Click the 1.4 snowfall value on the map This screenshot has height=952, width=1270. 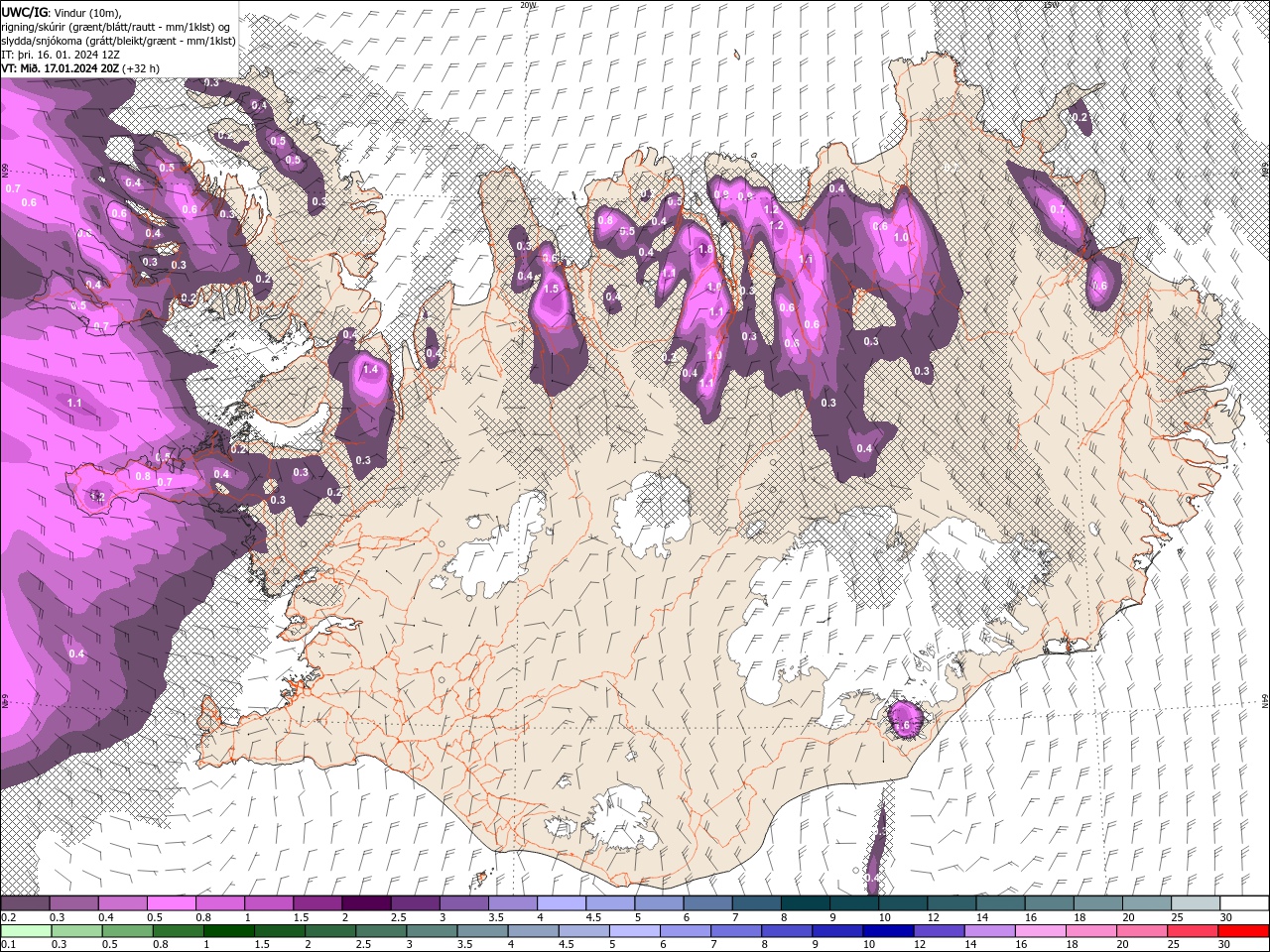click(x=371, y=369)
